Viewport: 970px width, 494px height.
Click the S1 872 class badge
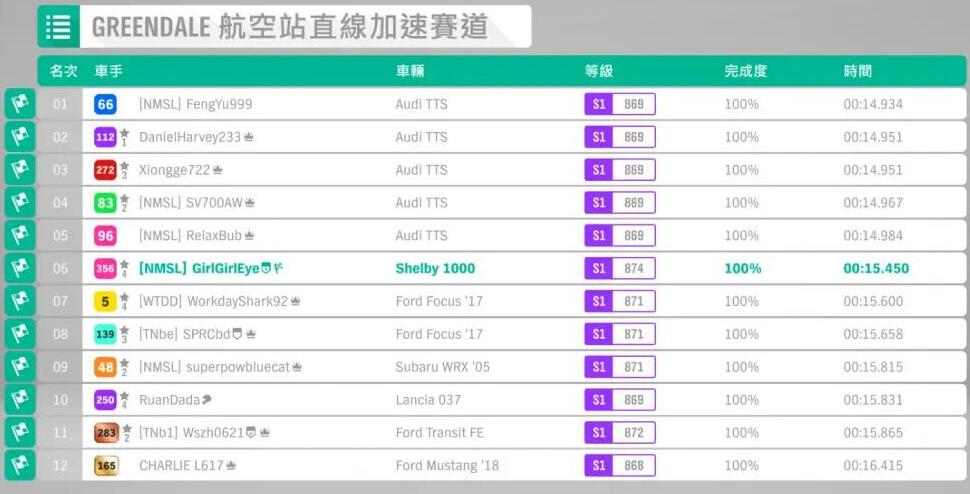click(620, 432)
